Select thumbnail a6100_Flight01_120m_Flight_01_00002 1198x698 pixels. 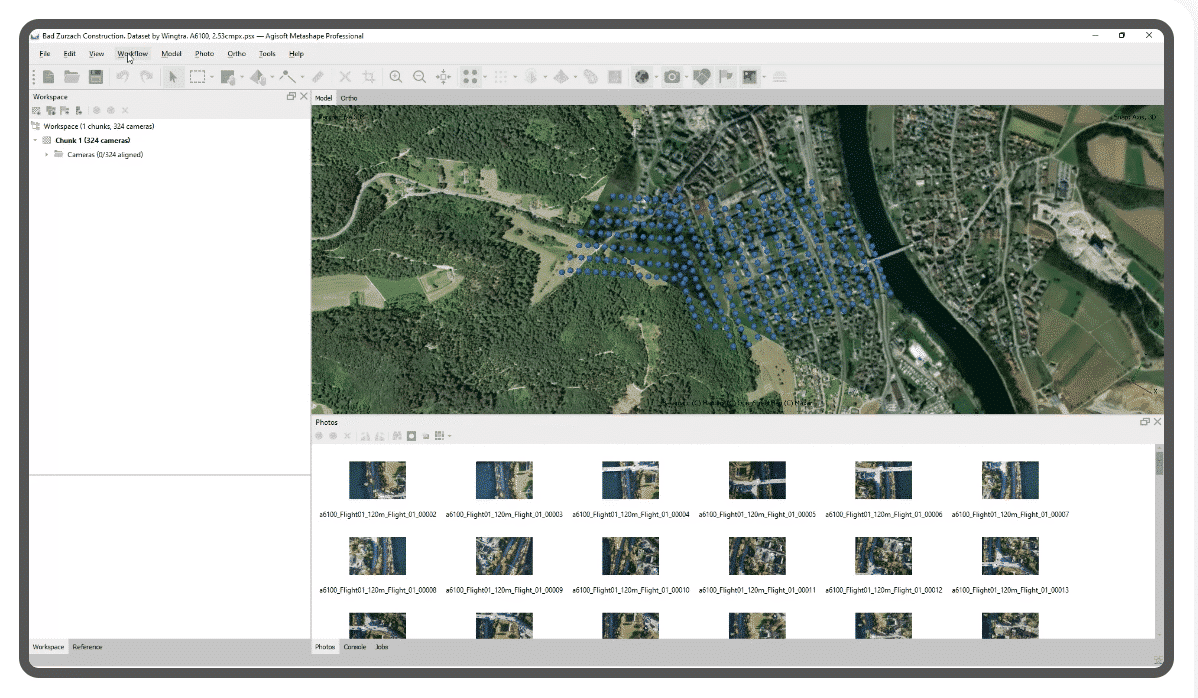(x=377, y=480)
